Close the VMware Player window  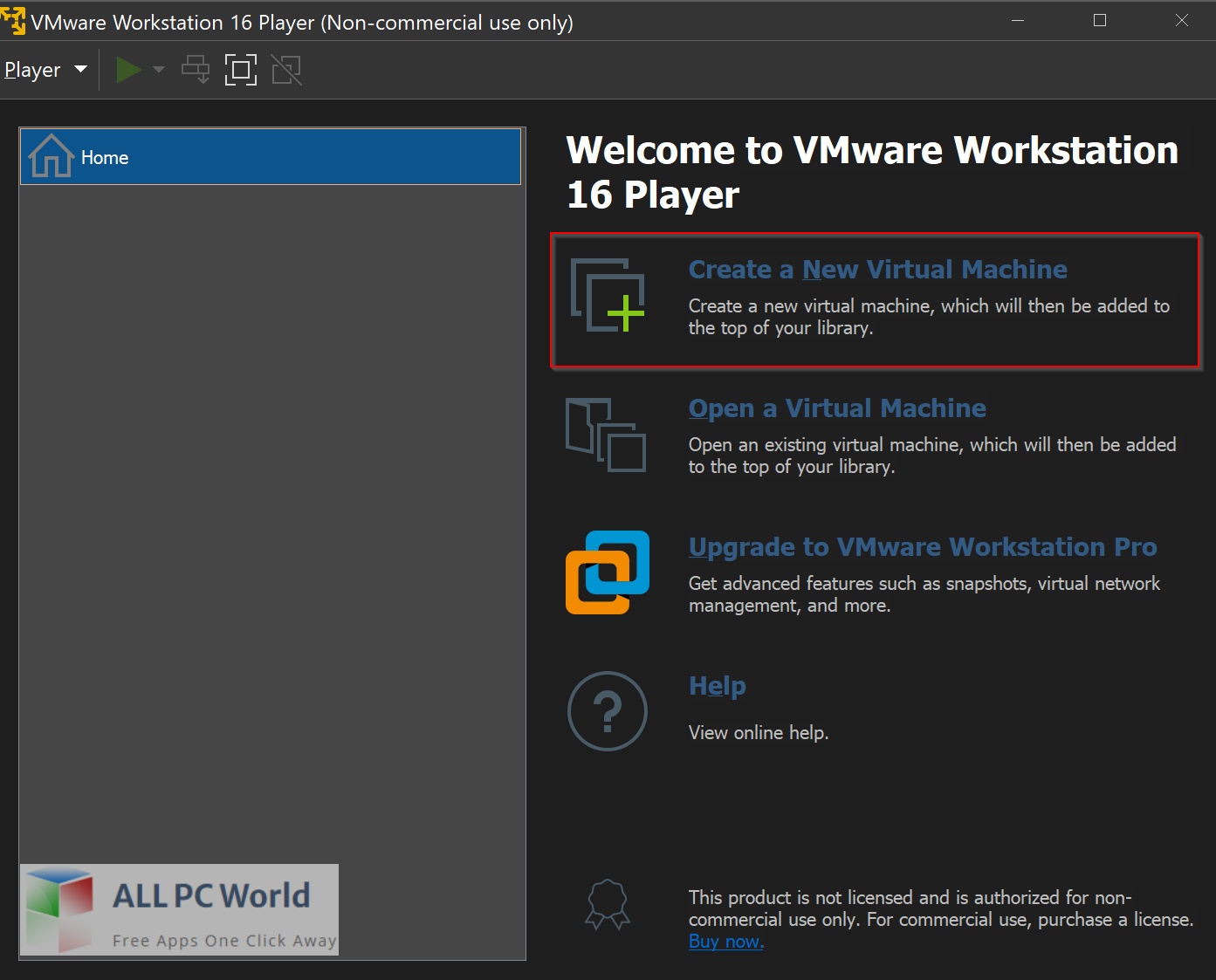tap(1182, 20)
